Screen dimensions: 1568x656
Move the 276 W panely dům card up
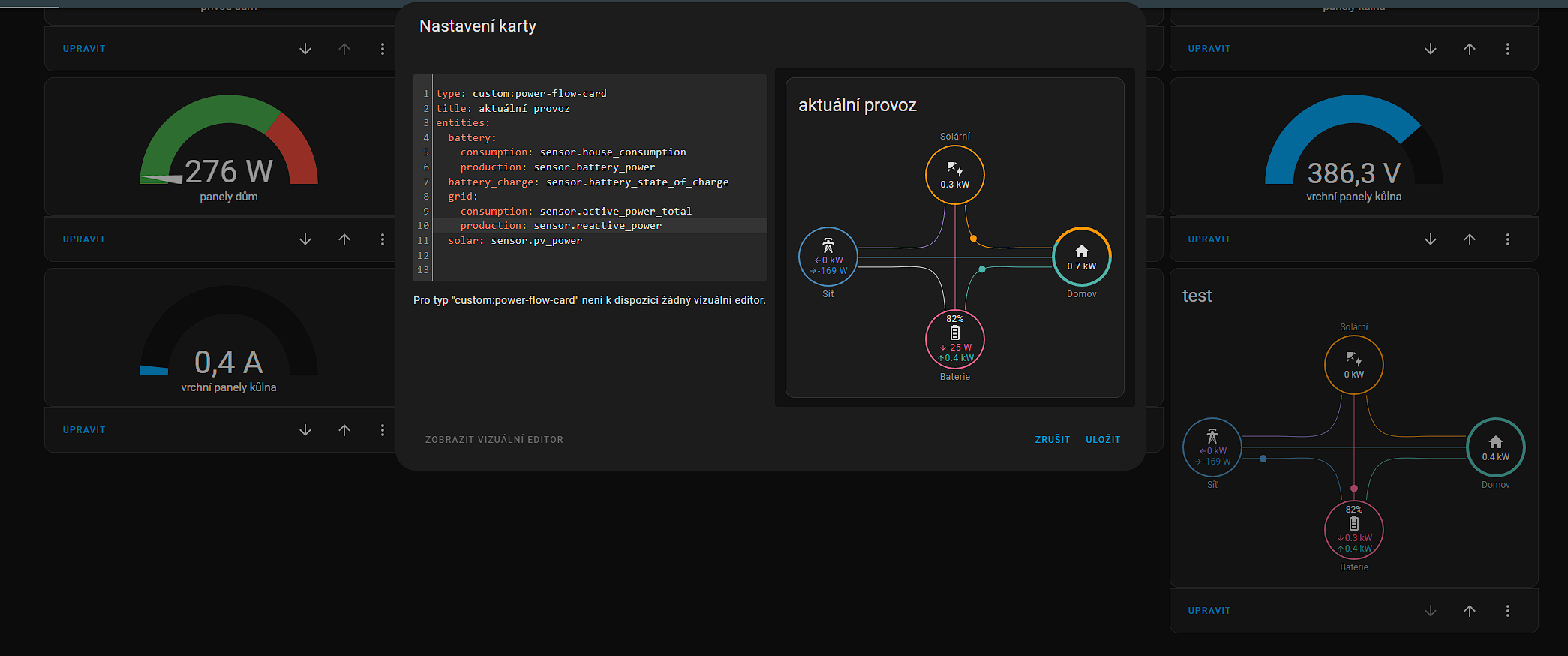[344, 239]
